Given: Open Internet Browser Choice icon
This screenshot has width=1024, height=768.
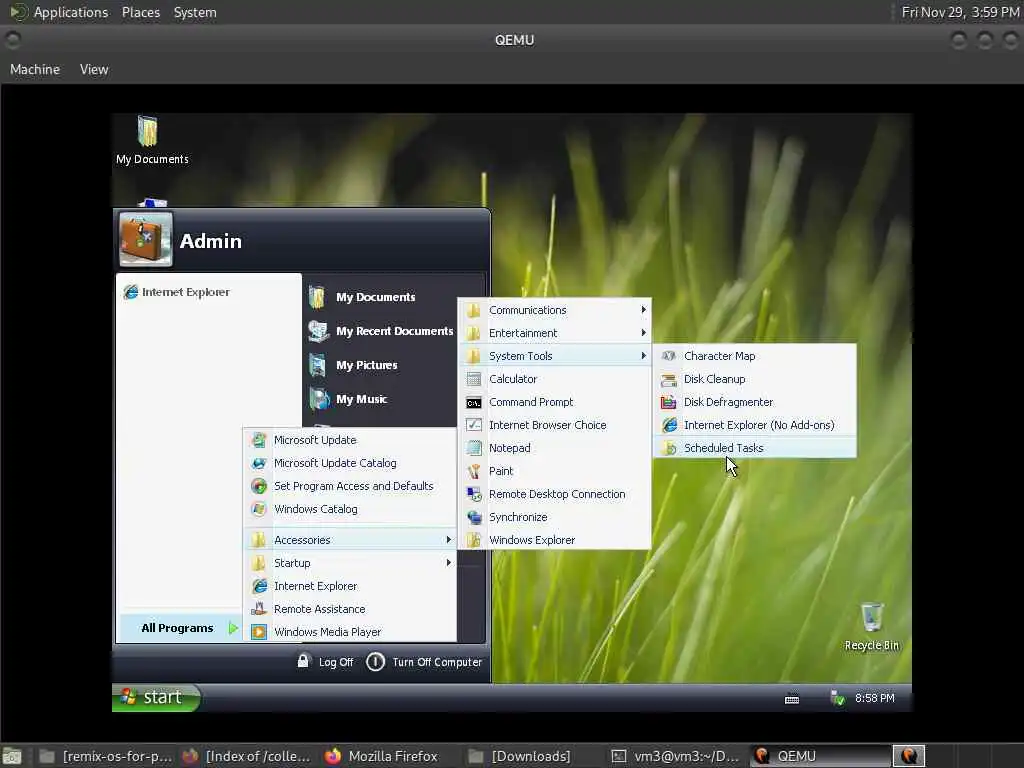Looking at the screenshot, I should click(x=473, y=425).
